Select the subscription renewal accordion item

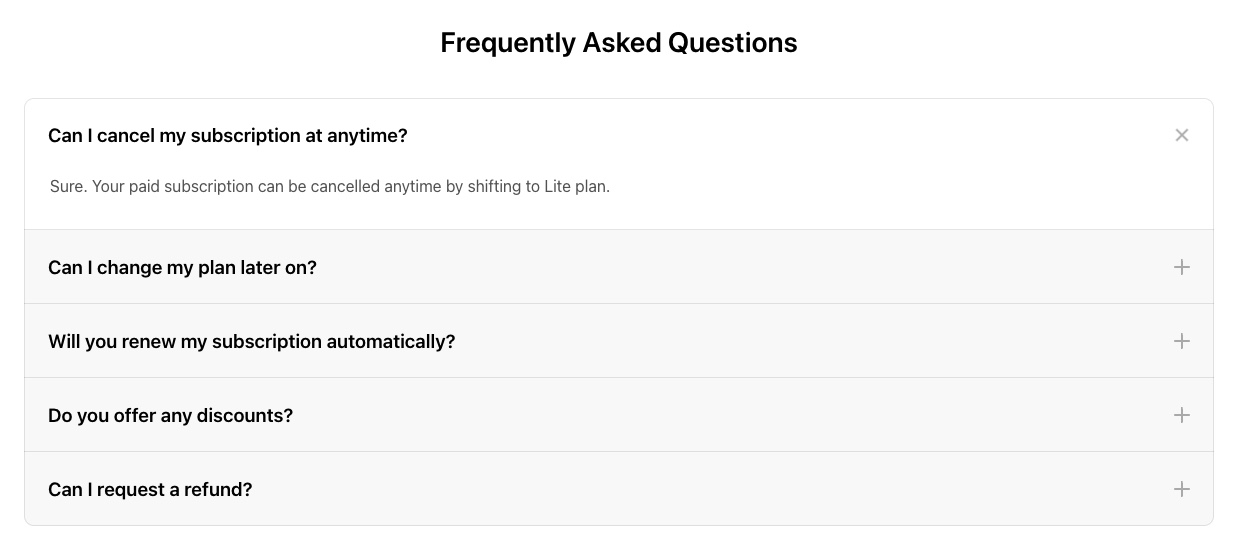tap(619, 341)
